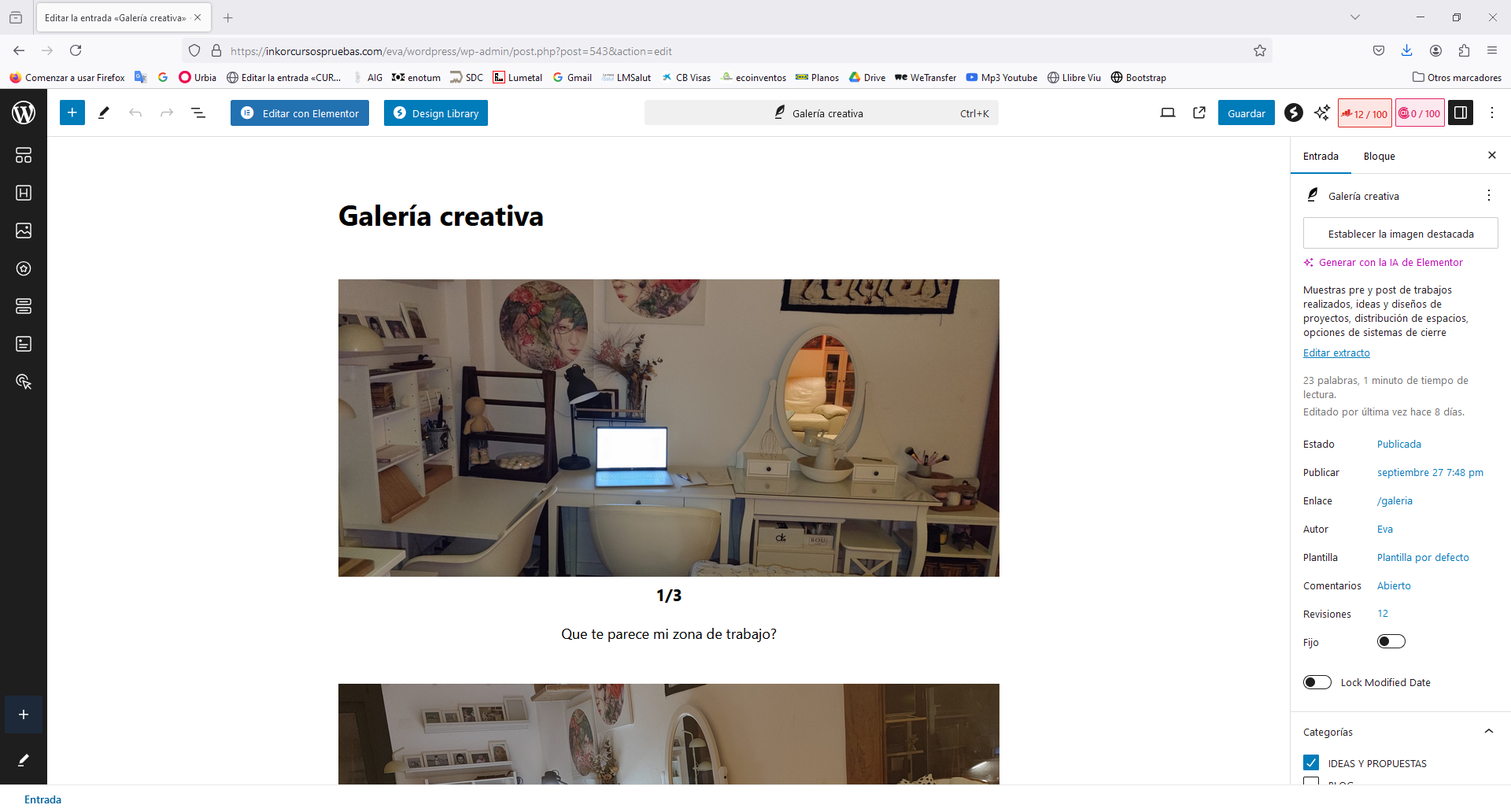Screen dimensions: 1511x812
Task: Click the WordPress logo icon
Action: point(24,113)
